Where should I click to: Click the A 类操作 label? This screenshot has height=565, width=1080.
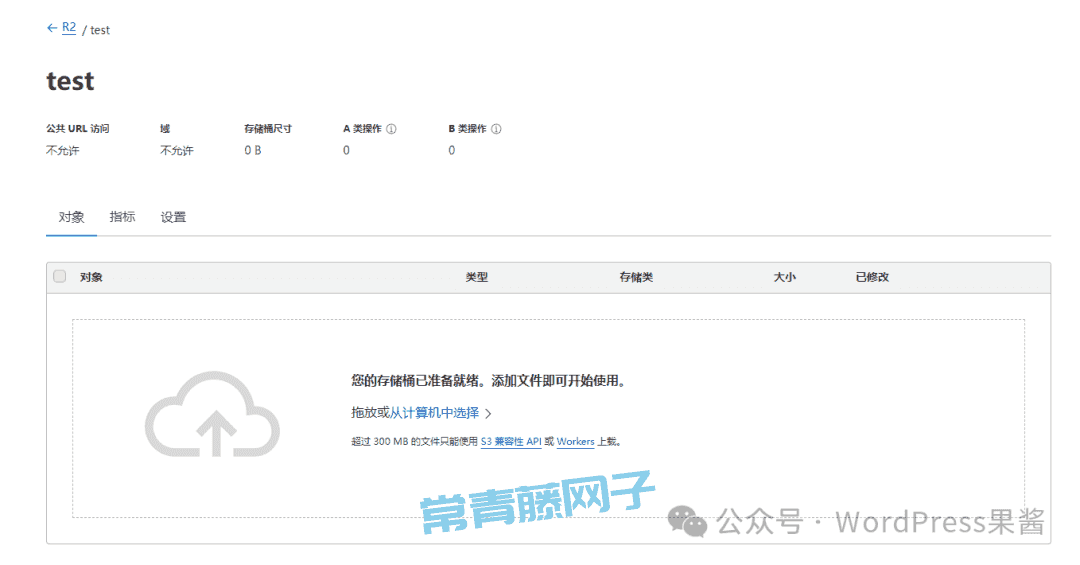point(362,129)
